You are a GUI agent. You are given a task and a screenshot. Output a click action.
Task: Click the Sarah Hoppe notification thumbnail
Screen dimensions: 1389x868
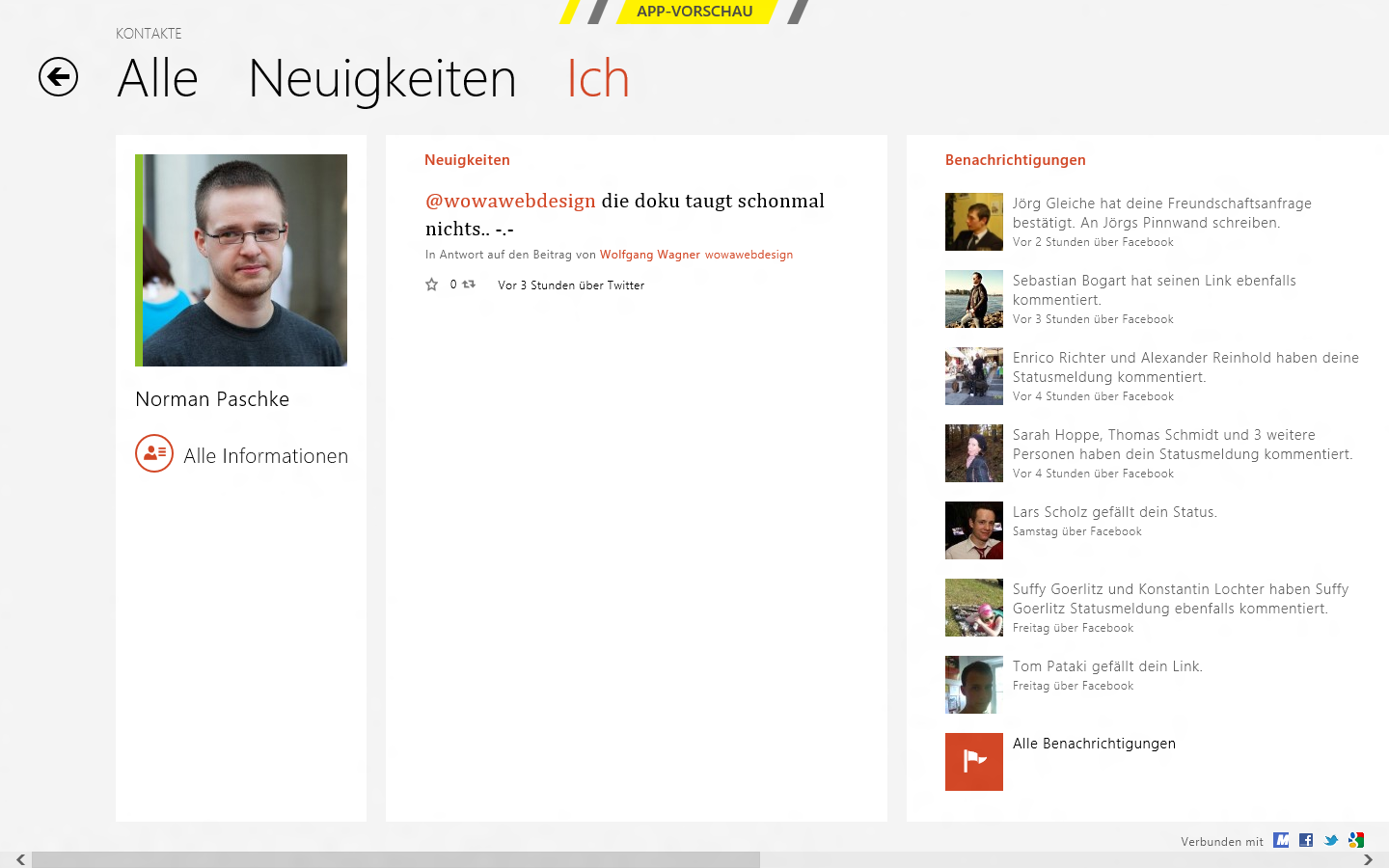pos(974,453)
